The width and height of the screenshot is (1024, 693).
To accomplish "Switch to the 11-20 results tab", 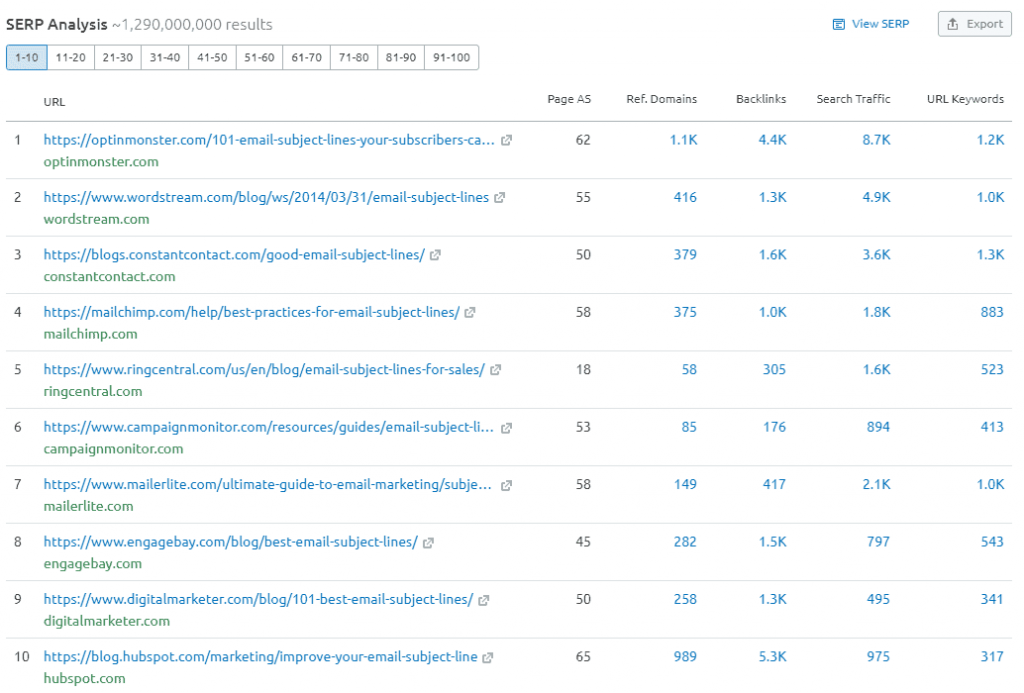I will (71, 57).
